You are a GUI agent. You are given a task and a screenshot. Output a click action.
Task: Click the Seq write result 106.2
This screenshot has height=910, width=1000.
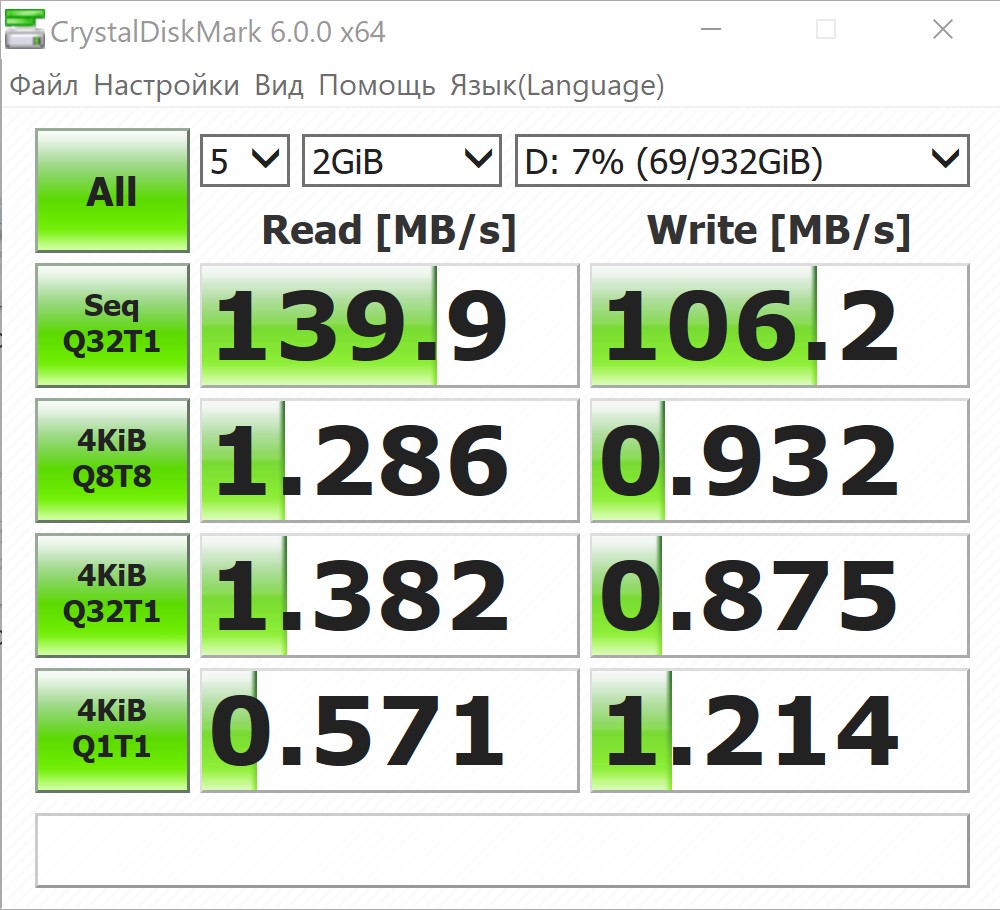[x=780, y=325]
